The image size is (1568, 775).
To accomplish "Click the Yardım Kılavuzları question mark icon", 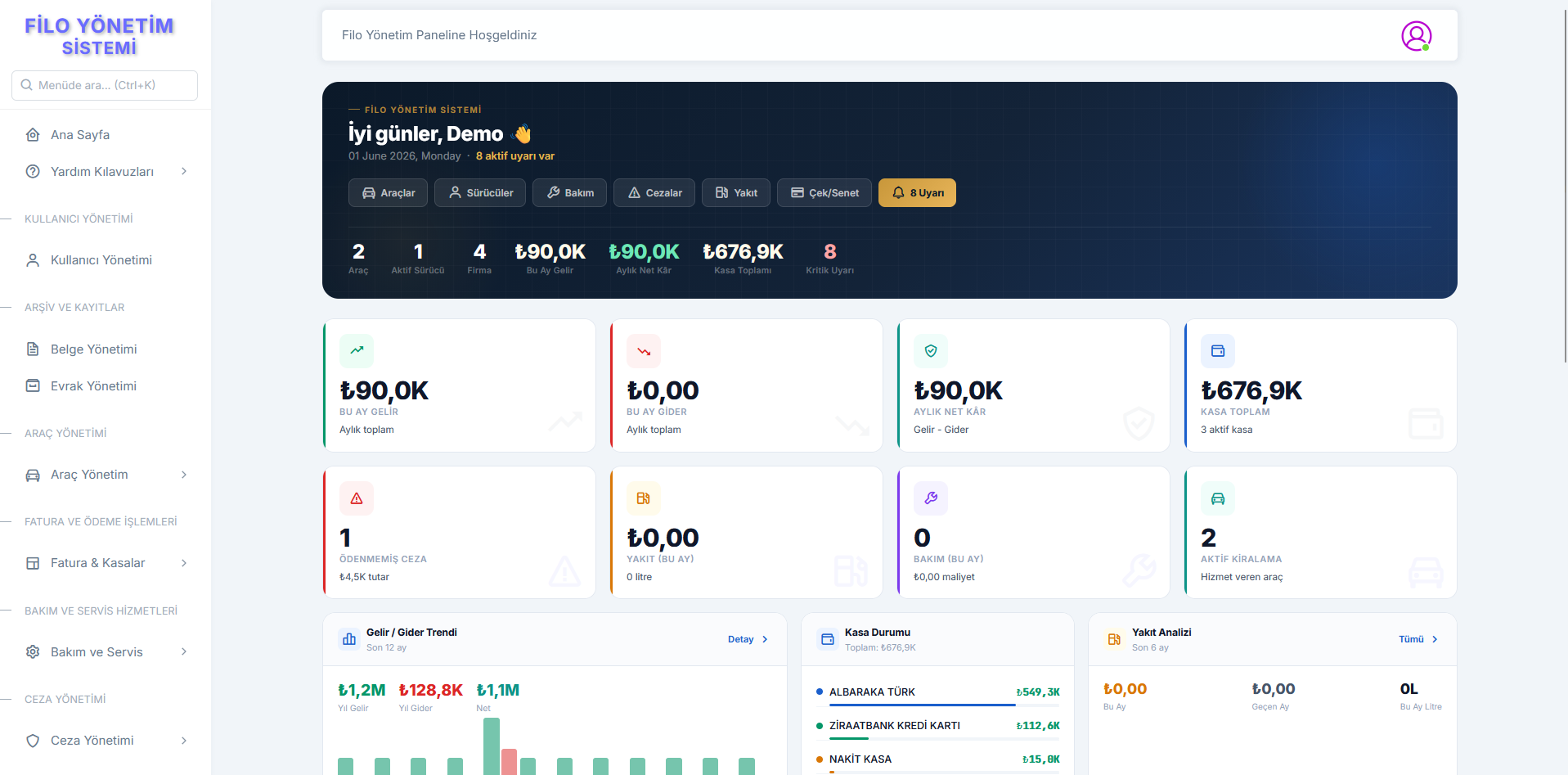I will click(33, 172).
